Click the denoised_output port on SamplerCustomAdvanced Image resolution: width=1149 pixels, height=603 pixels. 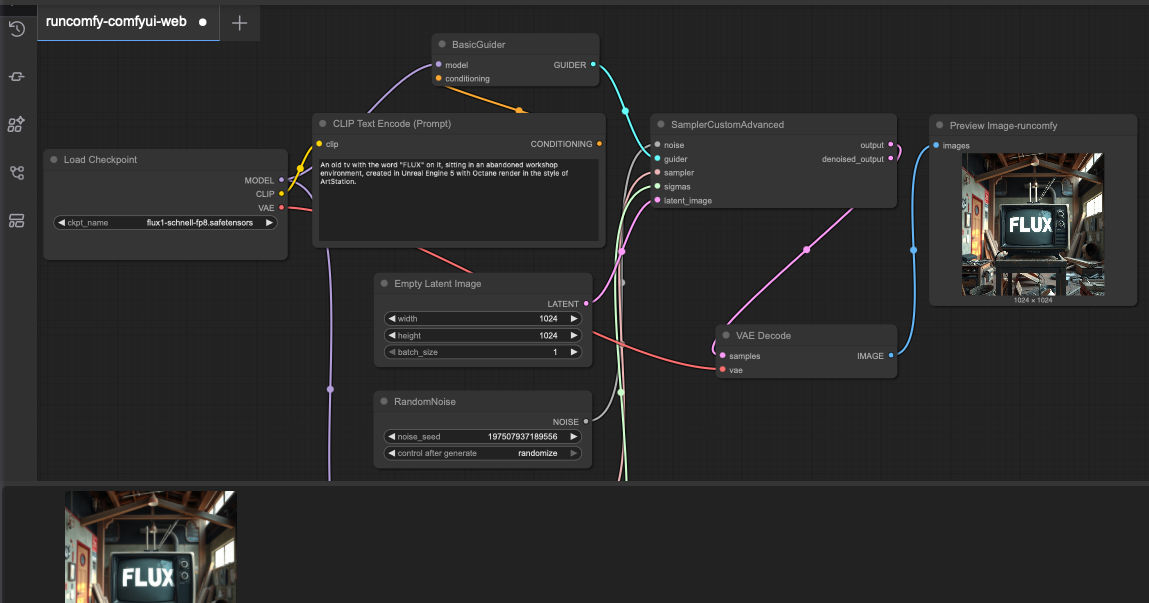[891, 159]
